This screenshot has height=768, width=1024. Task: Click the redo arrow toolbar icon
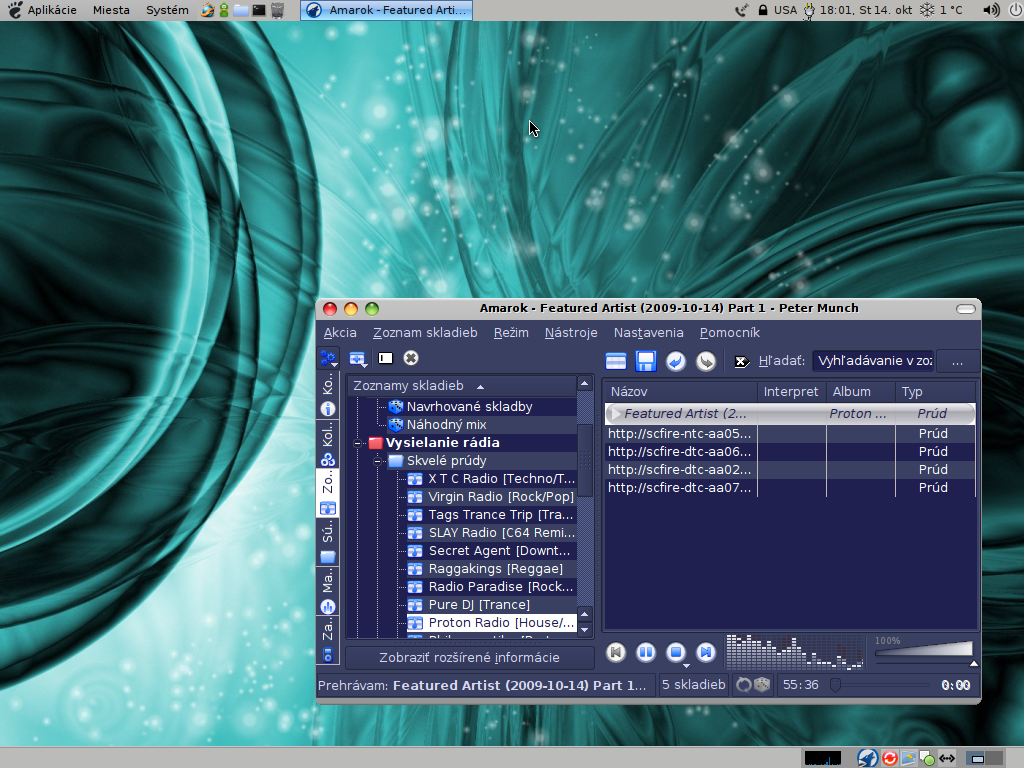(706, 361)
